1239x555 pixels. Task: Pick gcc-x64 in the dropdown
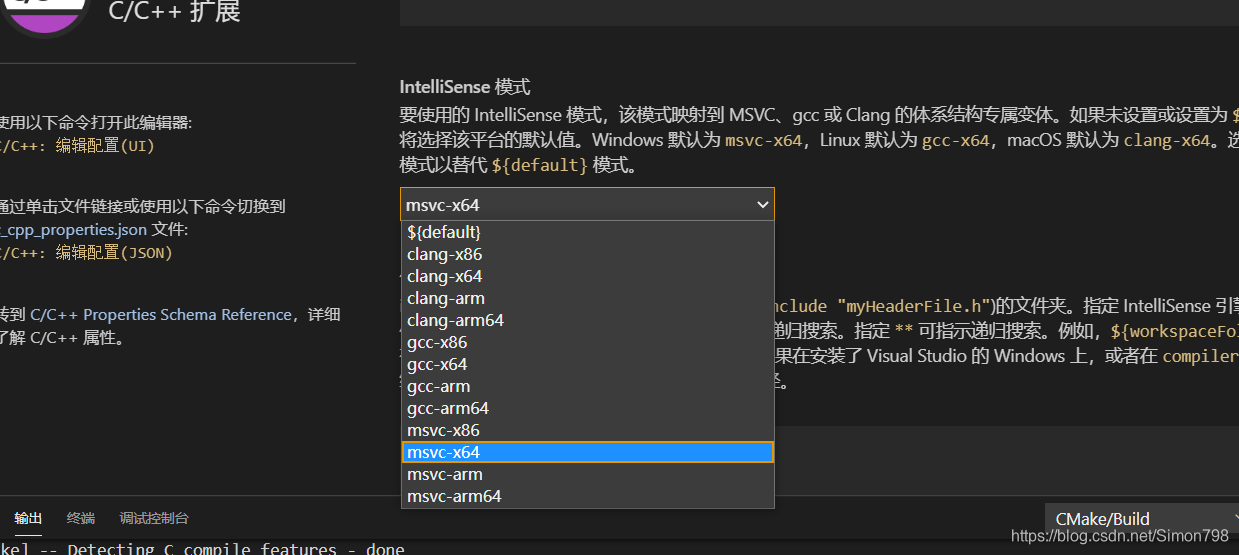tap(588, 364)
